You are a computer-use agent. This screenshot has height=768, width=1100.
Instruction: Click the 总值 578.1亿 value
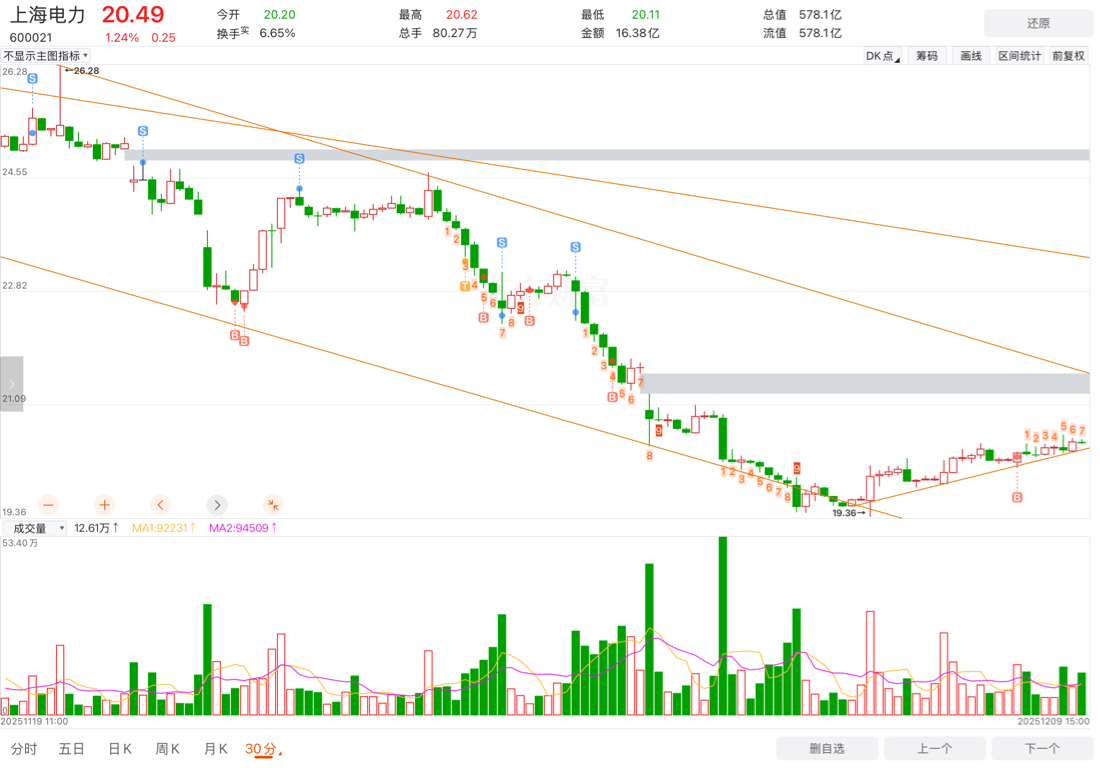pyautogui.click(x=820, y=15)
